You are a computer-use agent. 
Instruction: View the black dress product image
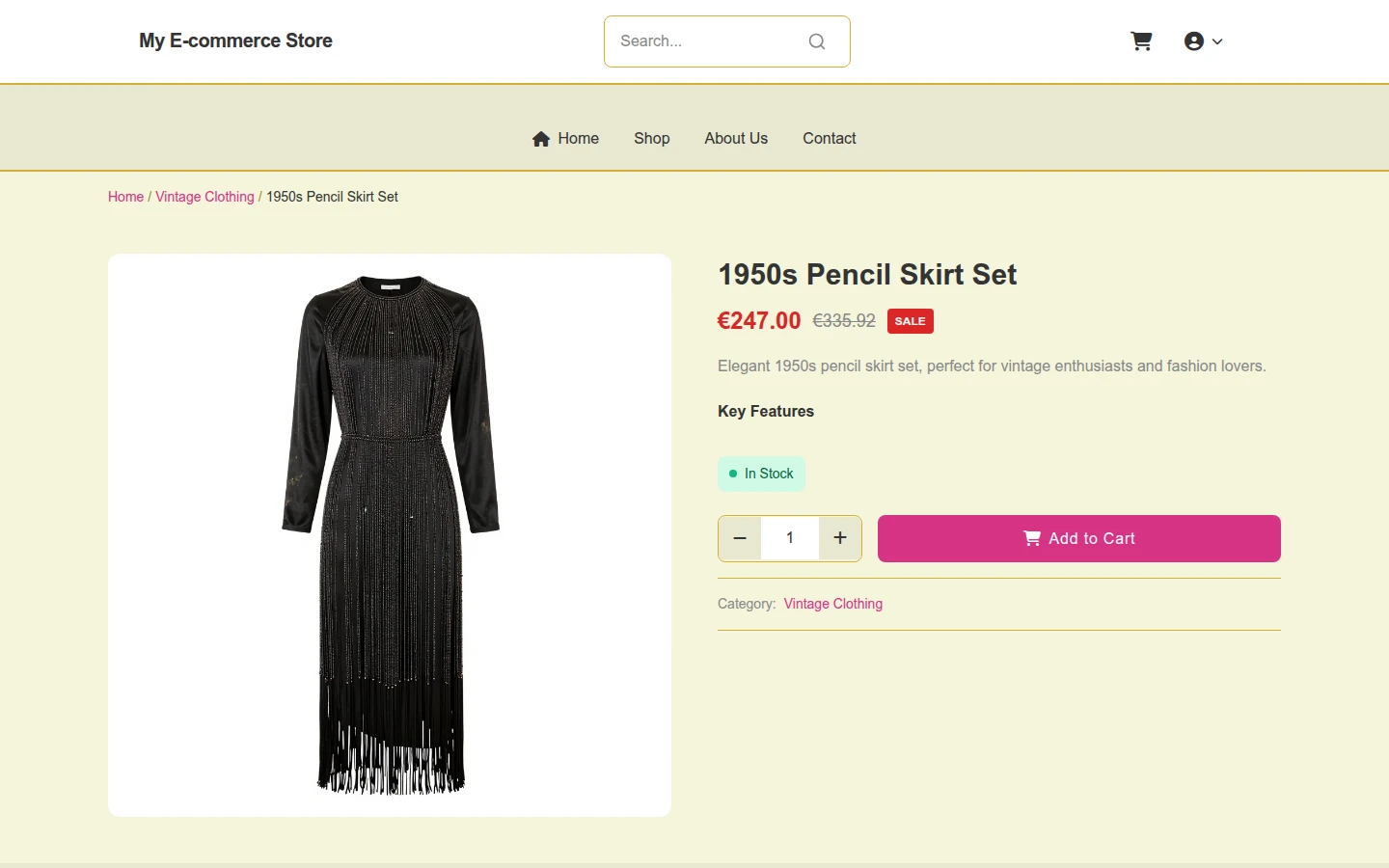pyautogui.click(x=390, y=535)
